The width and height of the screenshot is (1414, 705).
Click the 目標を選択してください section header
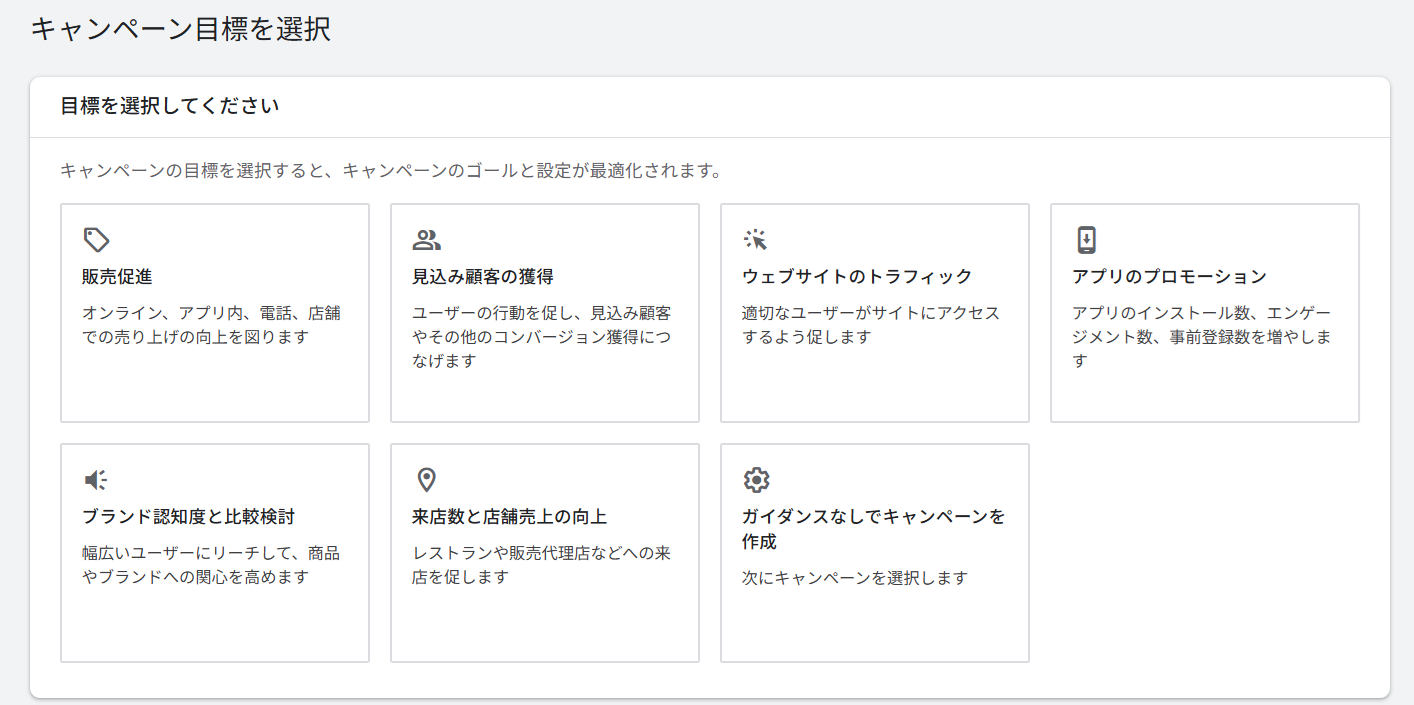(x=169, y=106)
